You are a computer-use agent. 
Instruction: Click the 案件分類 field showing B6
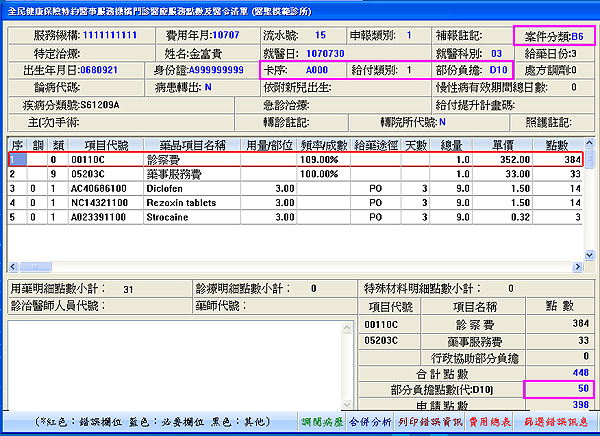click(x=577, y=35)
